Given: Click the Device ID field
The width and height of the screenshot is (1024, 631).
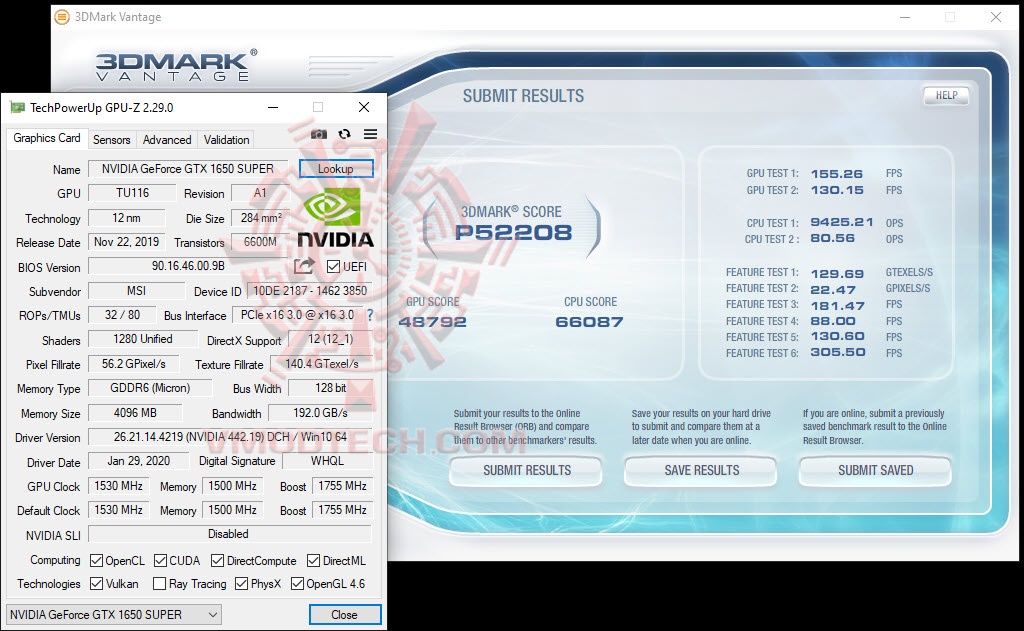Looking at the screenshot, I should (310, 291).
